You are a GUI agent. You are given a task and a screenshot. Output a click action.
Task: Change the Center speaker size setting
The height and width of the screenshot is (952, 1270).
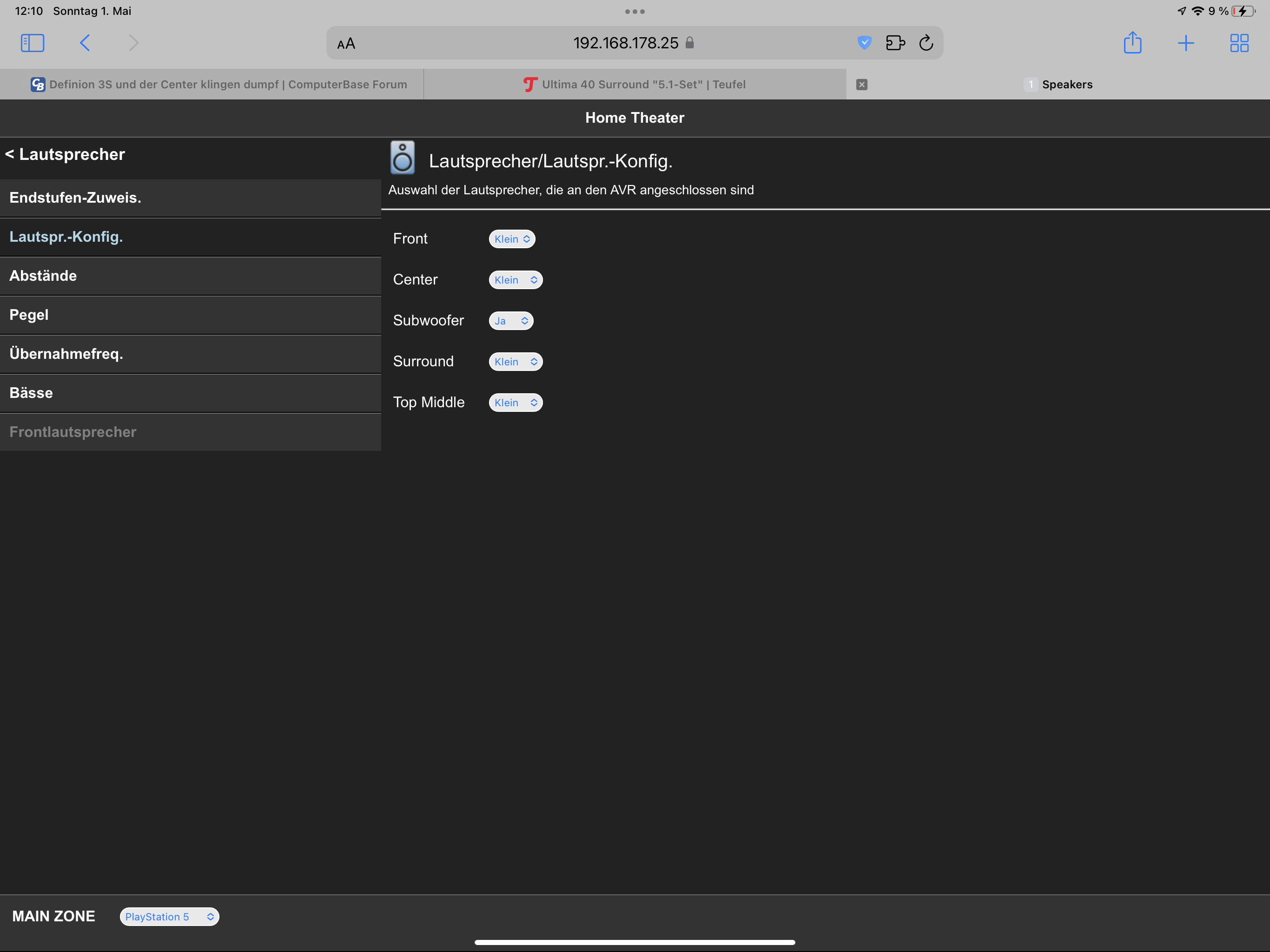(515, 280)
